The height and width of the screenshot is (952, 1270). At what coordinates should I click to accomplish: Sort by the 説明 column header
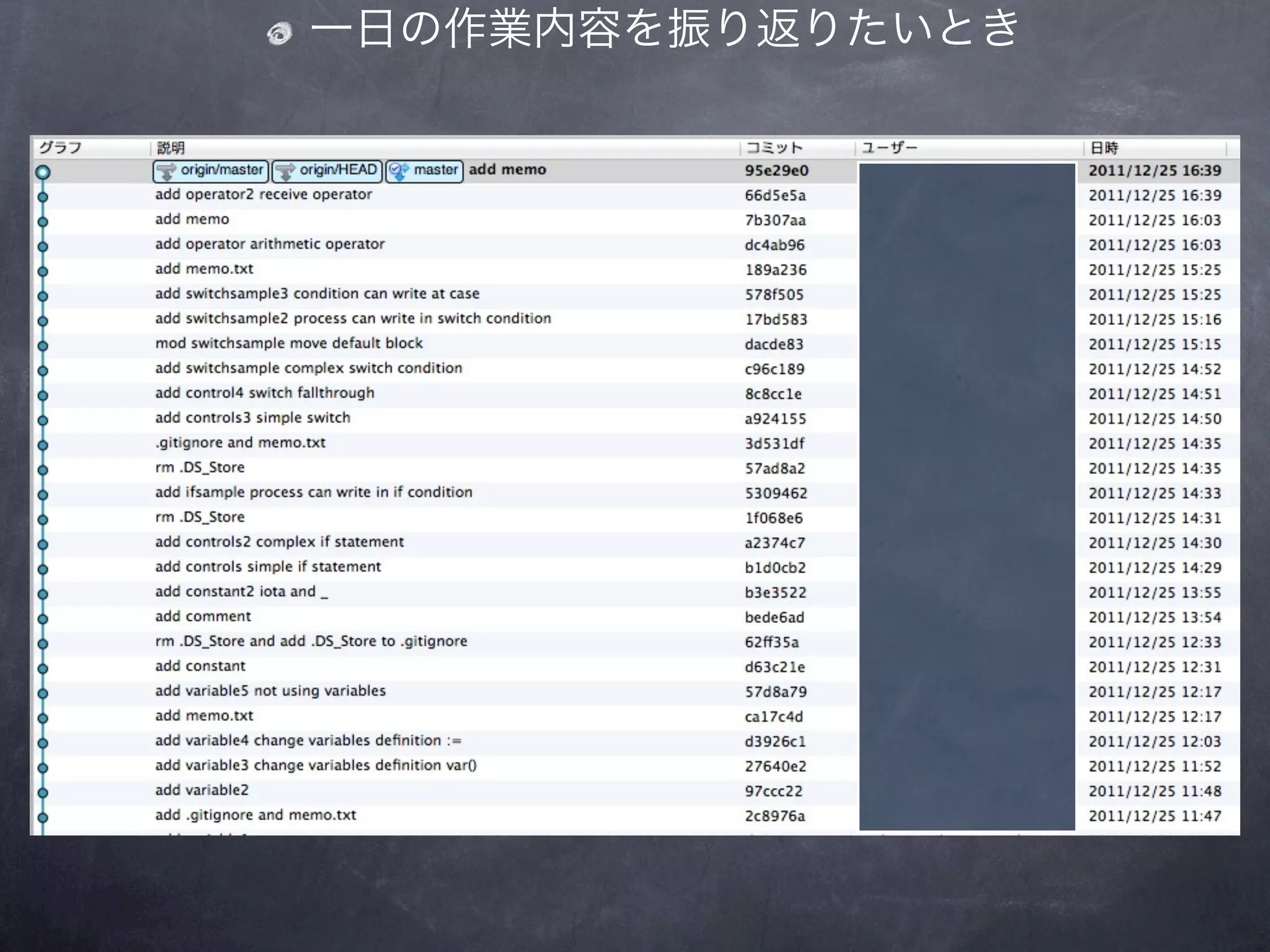(x=171, y=148)
